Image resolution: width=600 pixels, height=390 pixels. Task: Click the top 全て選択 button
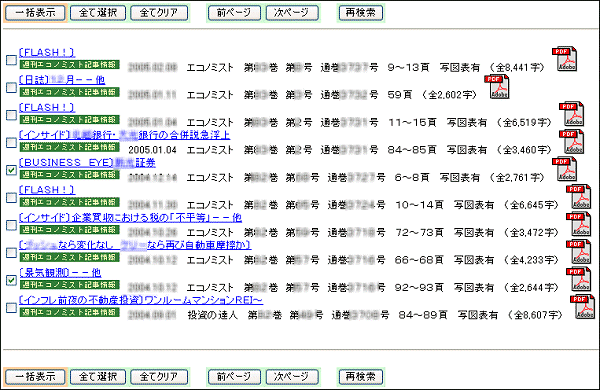pos(98,13)
